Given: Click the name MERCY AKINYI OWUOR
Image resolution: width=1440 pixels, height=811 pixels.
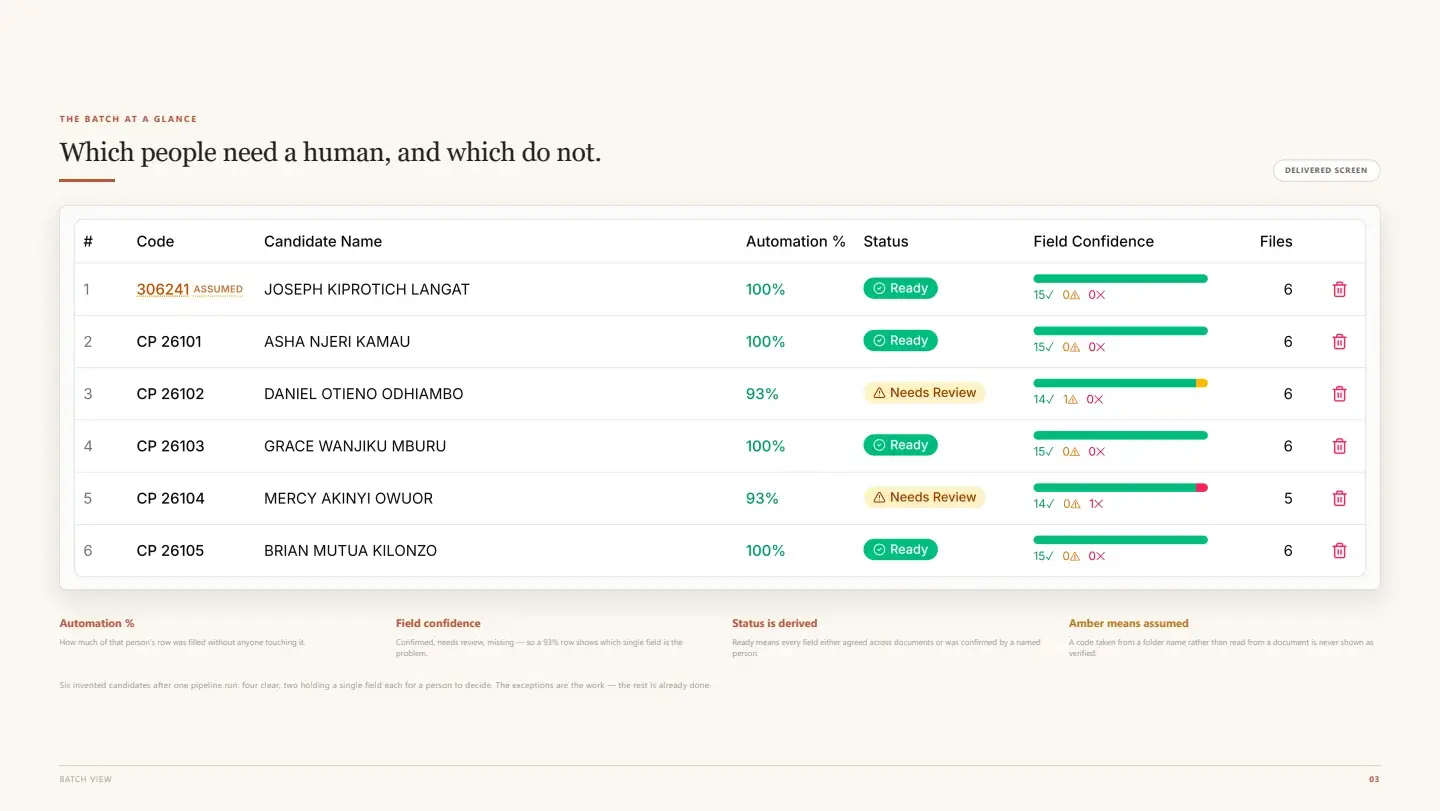Looking at the screenshot, I should 348,498.
